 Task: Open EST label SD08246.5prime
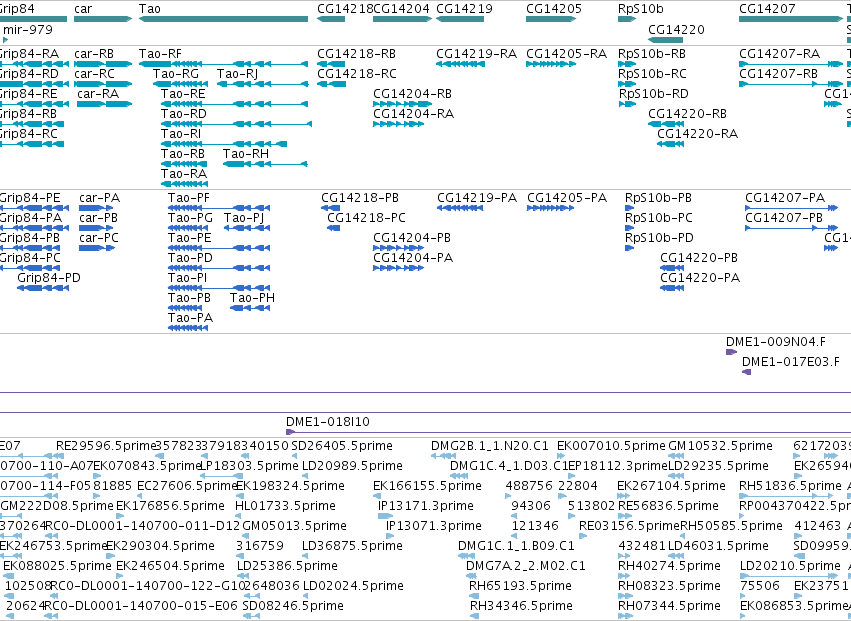point(293,605)
